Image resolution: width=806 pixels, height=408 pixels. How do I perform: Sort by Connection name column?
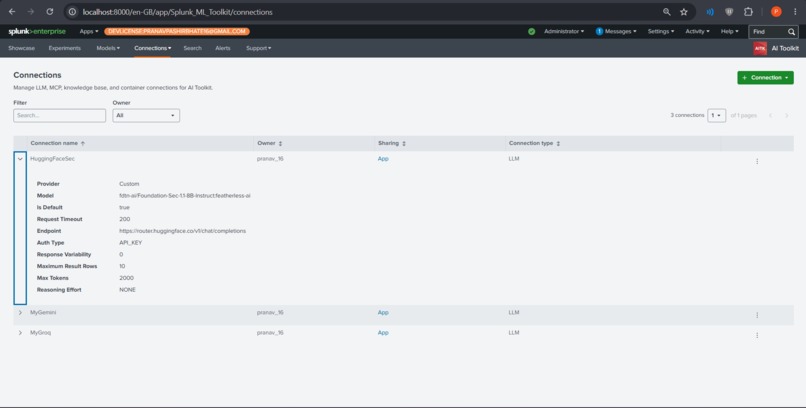pos(58,143)
